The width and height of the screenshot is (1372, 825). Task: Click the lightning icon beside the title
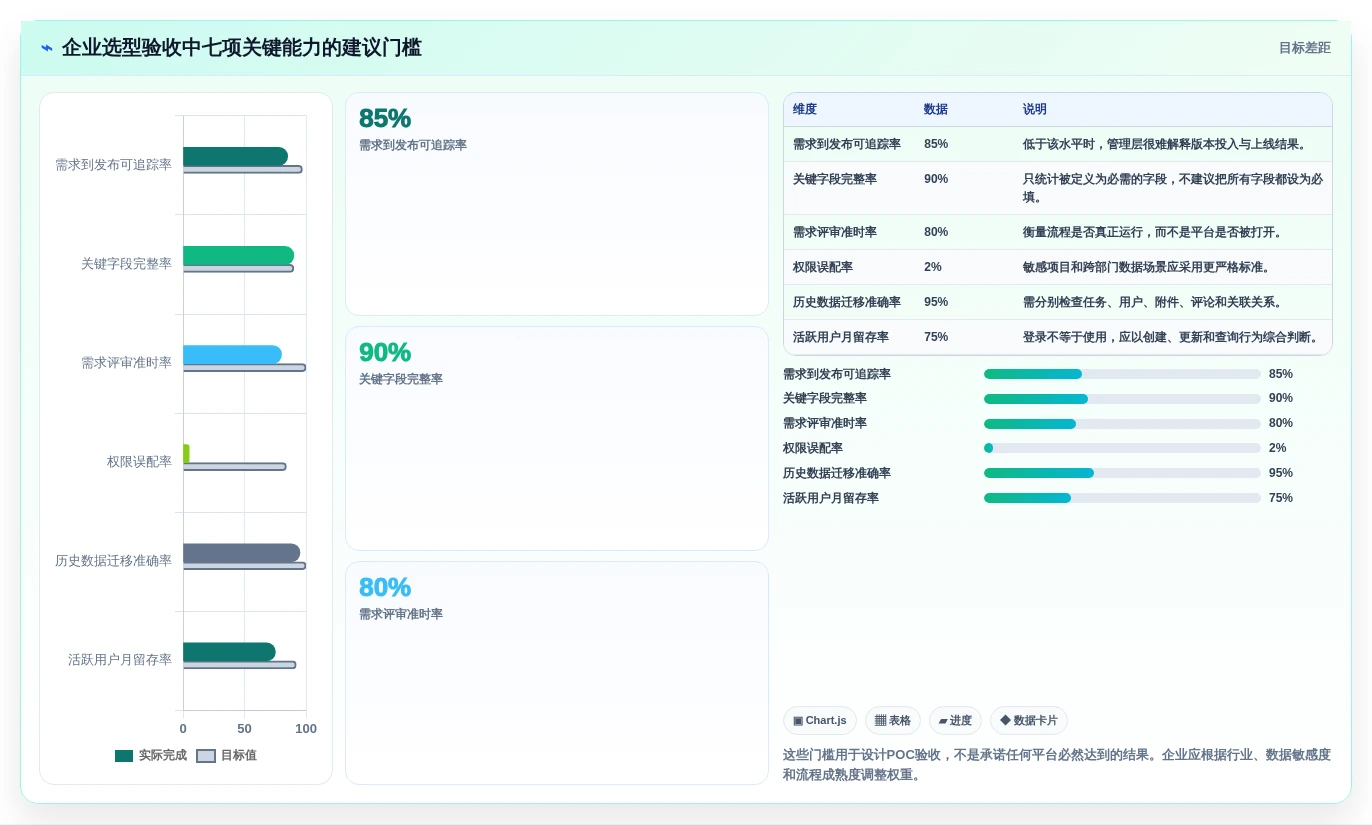tap(47, 48)
